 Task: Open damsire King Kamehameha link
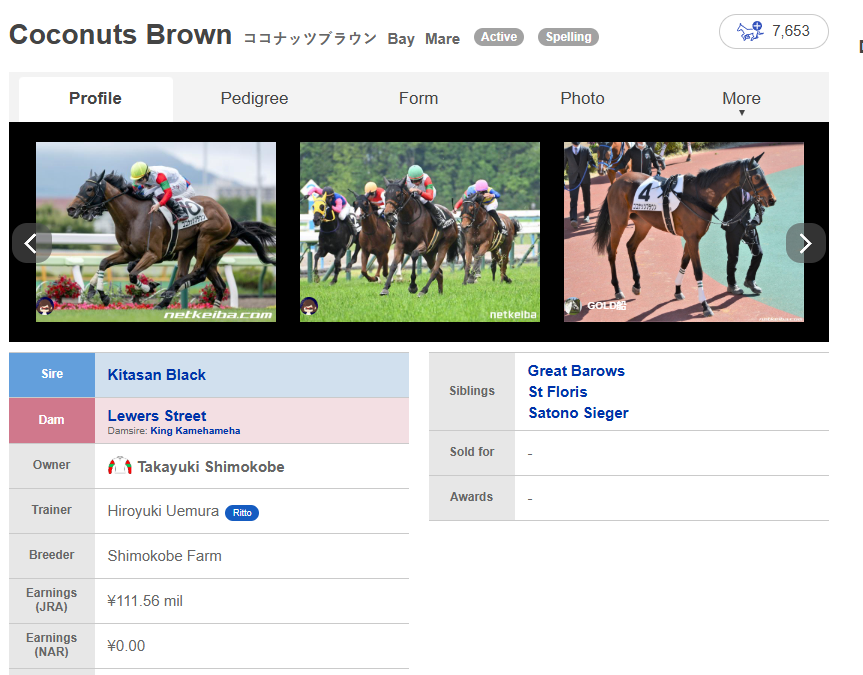pyautogui.click(x=195, y=431)
